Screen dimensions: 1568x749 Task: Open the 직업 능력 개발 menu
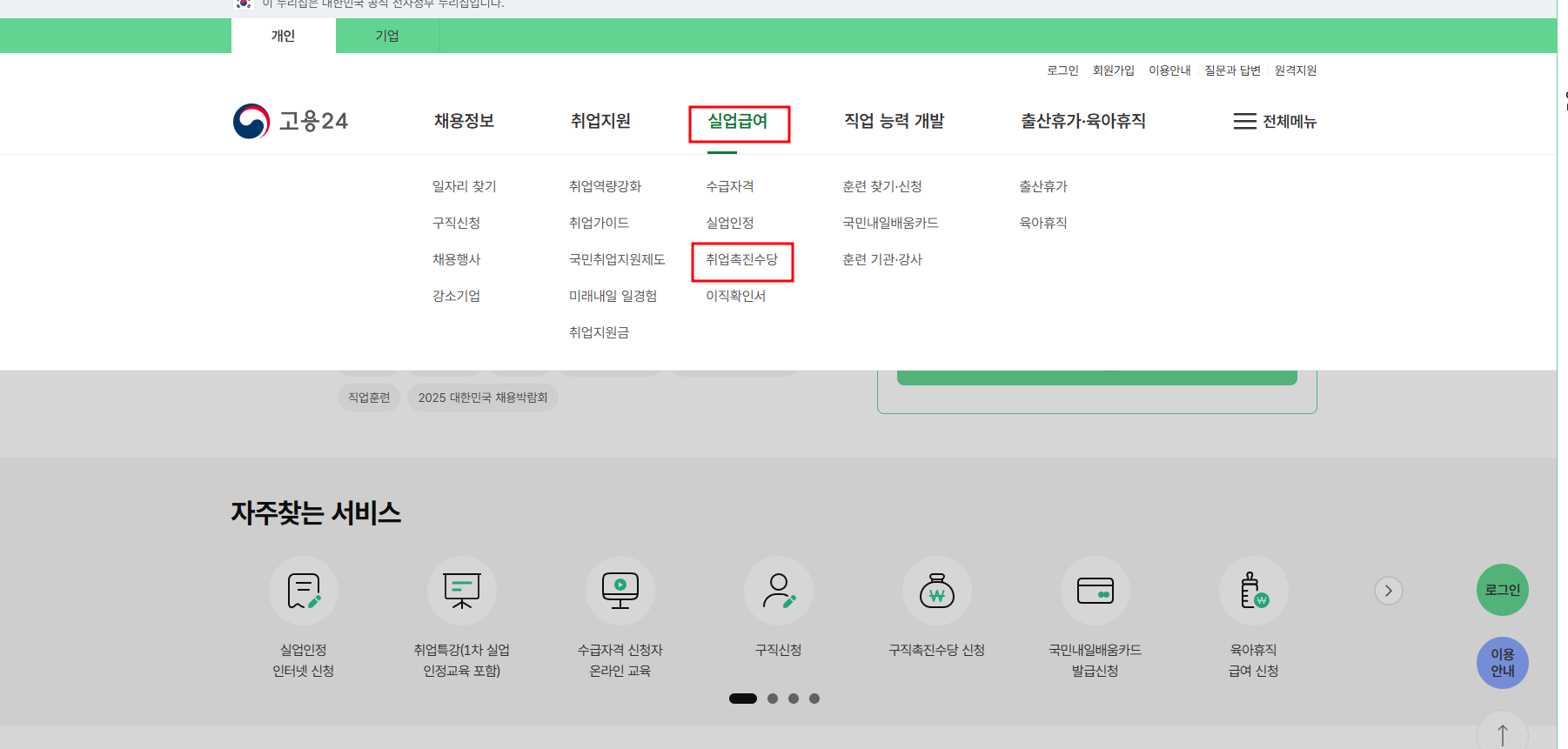click(x=895, y=121)
